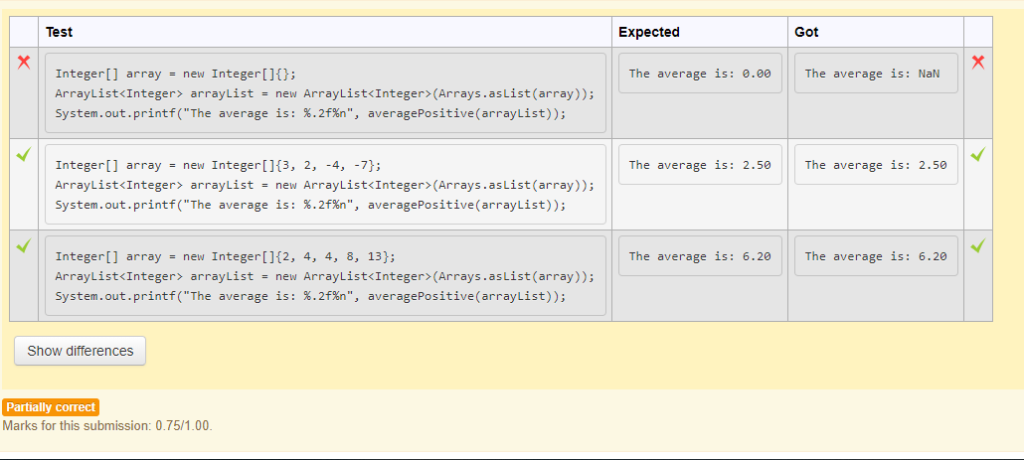Click 'Marks for this submission: 0.75/1.00.' text
Screen dimensions: 1024x460
(108, 426)
